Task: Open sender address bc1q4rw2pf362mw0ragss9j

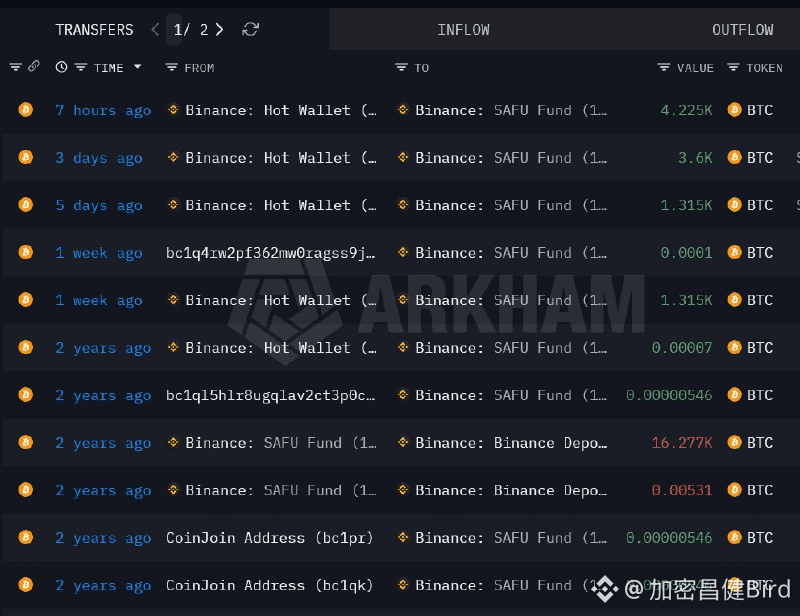Action: coord(270,253)
